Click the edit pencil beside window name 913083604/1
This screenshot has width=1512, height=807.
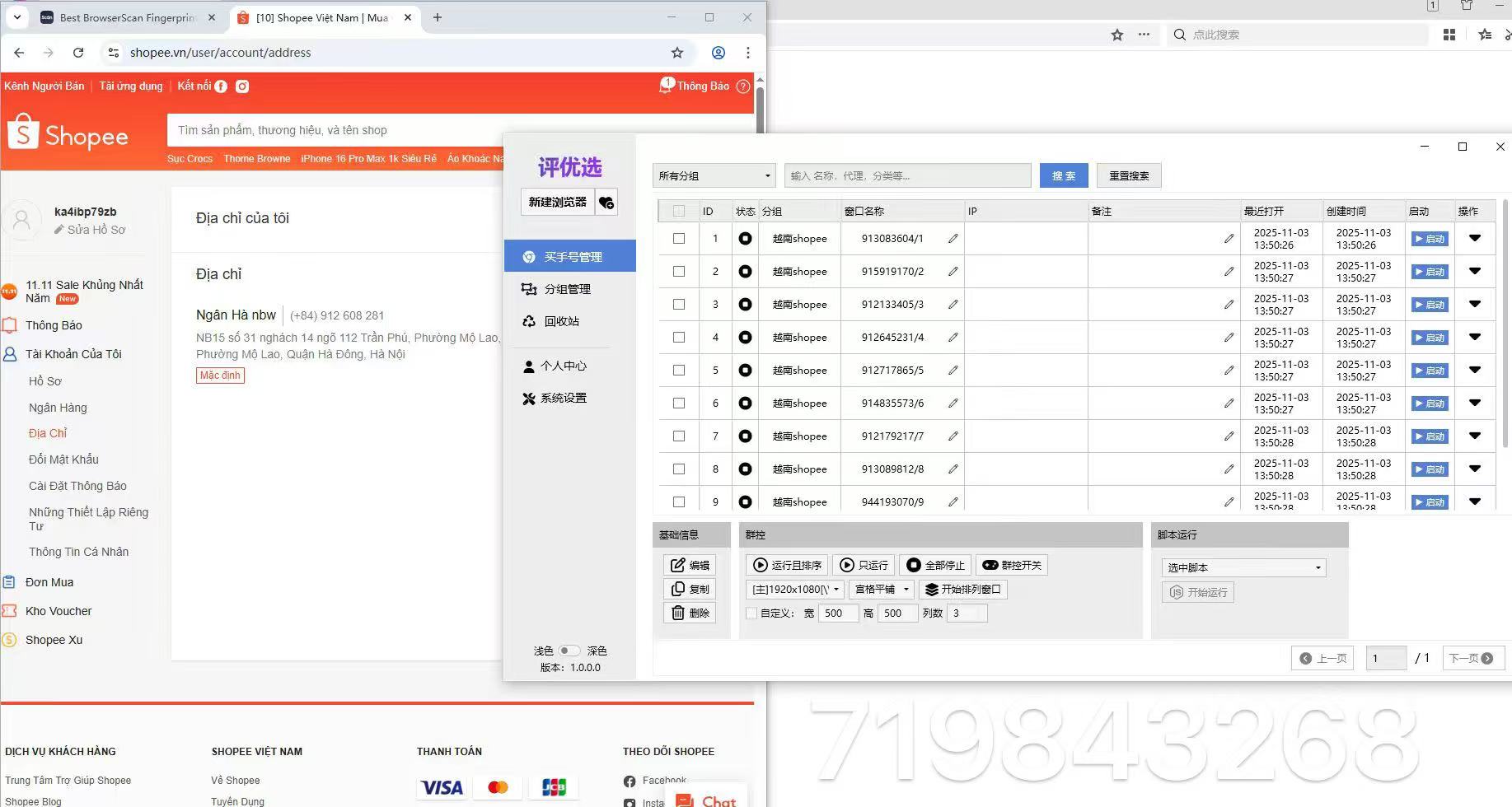pyautogui.click(x=953, y=239)
